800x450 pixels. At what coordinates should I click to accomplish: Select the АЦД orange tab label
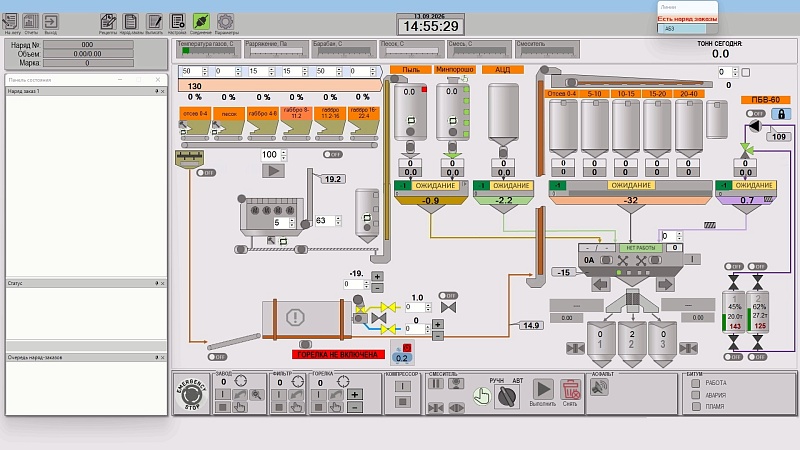(503, 69)
